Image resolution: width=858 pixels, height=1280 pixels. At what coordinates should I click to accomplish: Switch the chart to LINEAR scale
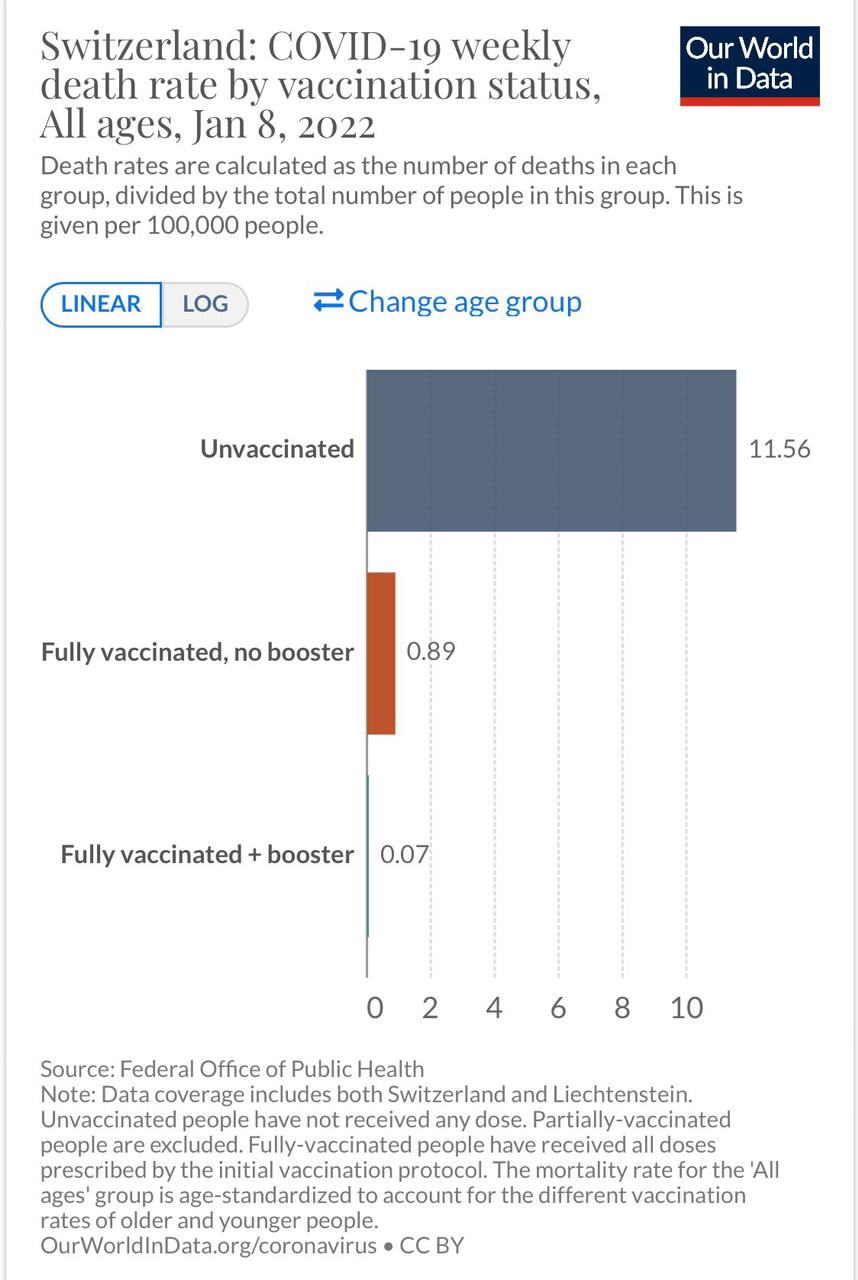[101, 304]
